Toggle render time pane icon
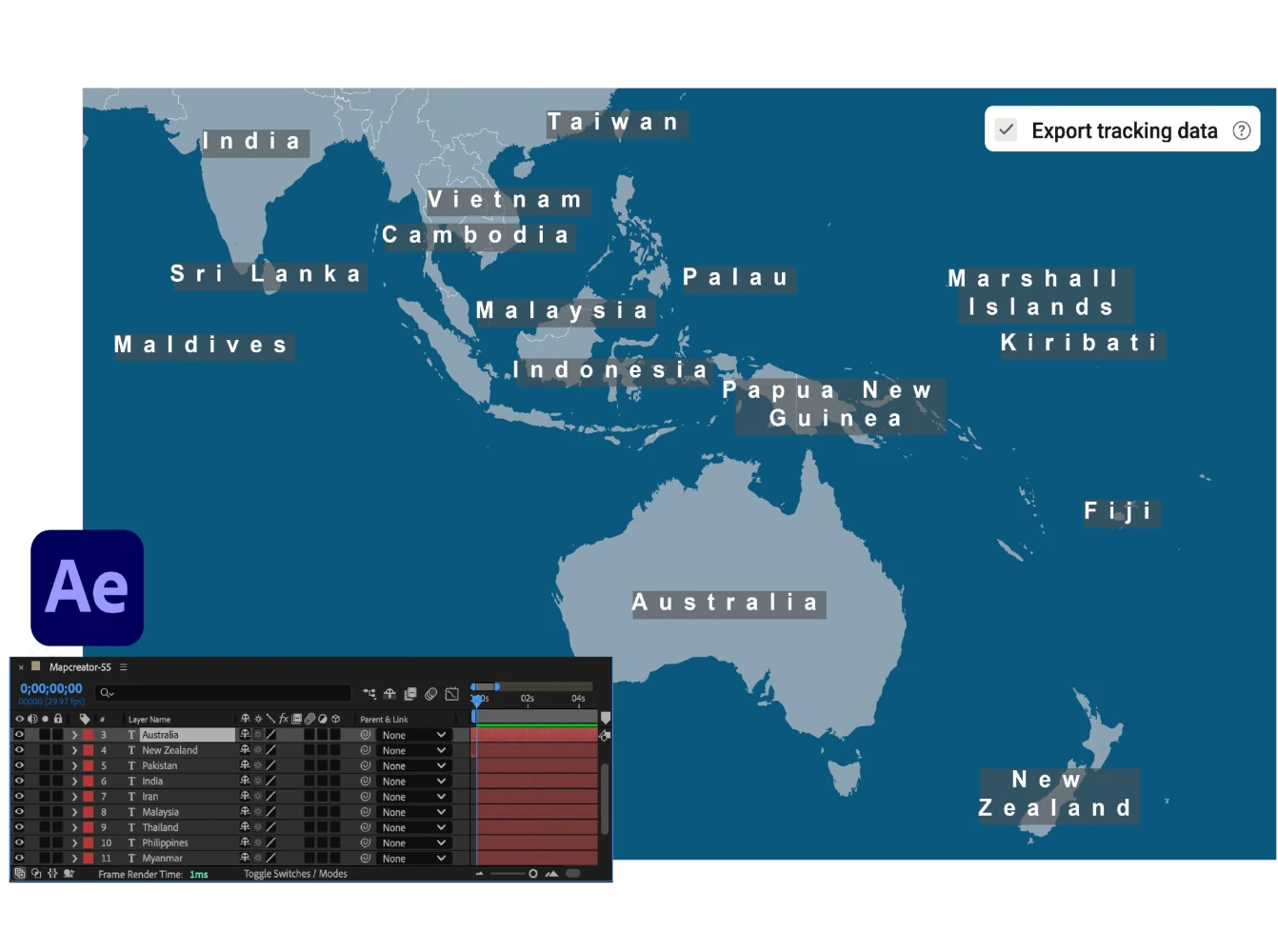This screenshot has width=1278, height=952. pyautogui.click(x=69, y=873)
